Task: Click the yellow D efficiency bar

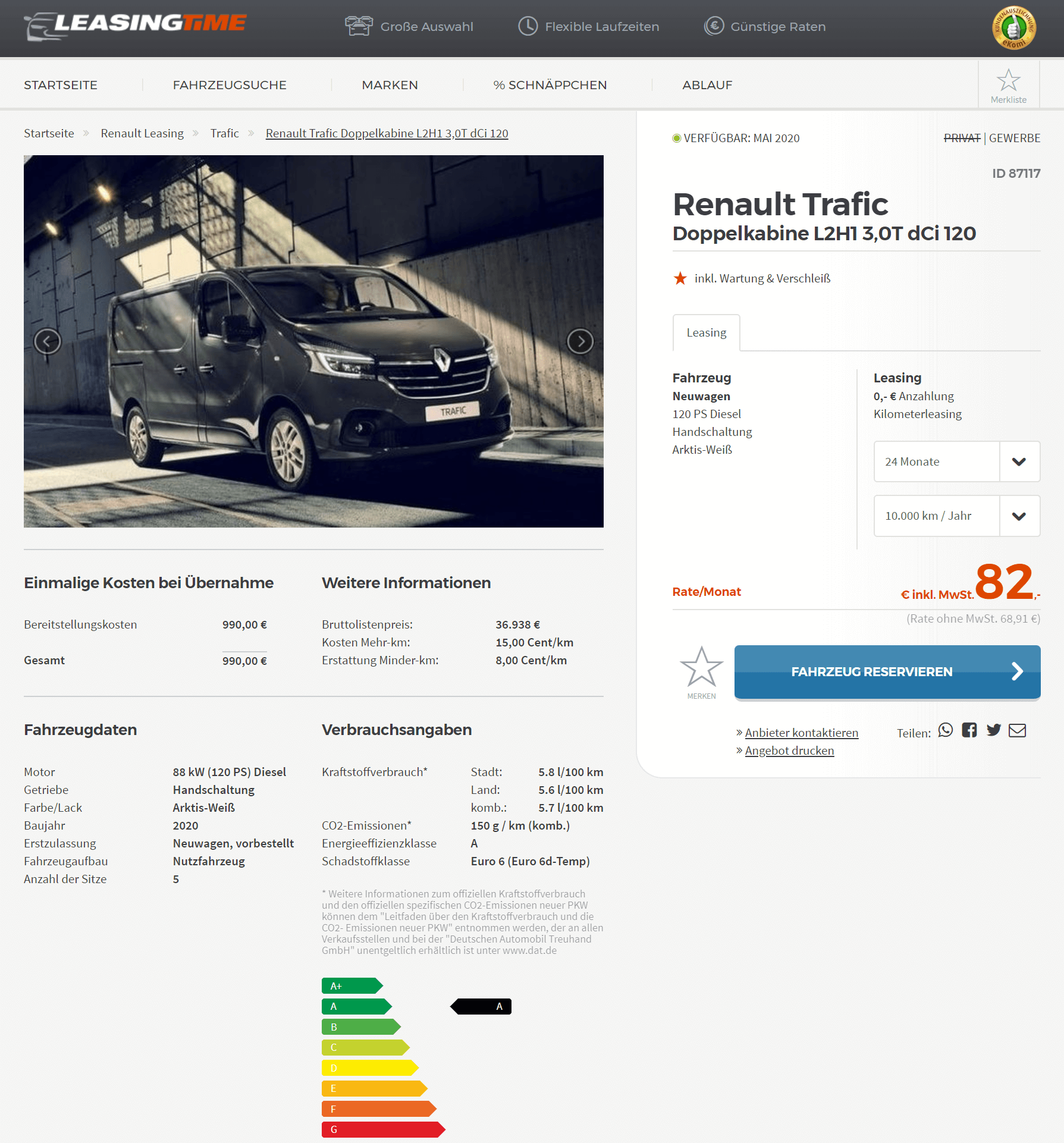Action: (x=370, y=1068)
